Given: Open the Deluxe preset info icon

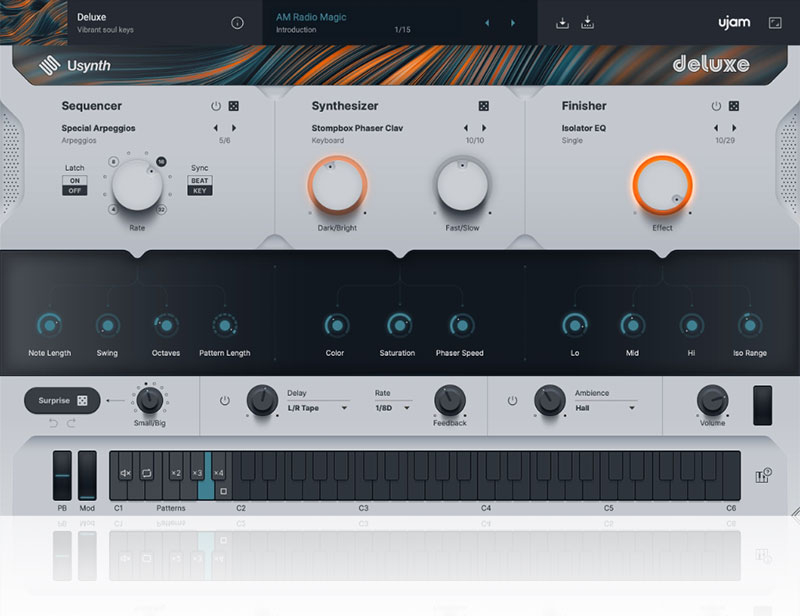Looking at the screenshot, I should [x=237, y=23].
